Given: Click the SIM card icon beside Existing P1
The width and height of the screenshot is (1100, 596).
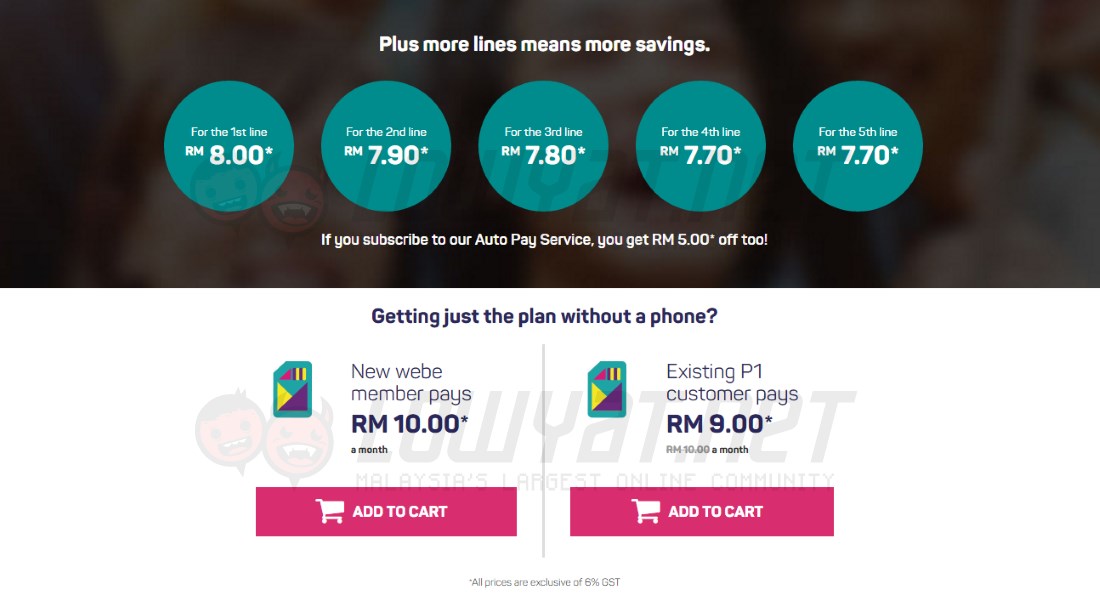Looking at the screenshot, I should point(606,389).
